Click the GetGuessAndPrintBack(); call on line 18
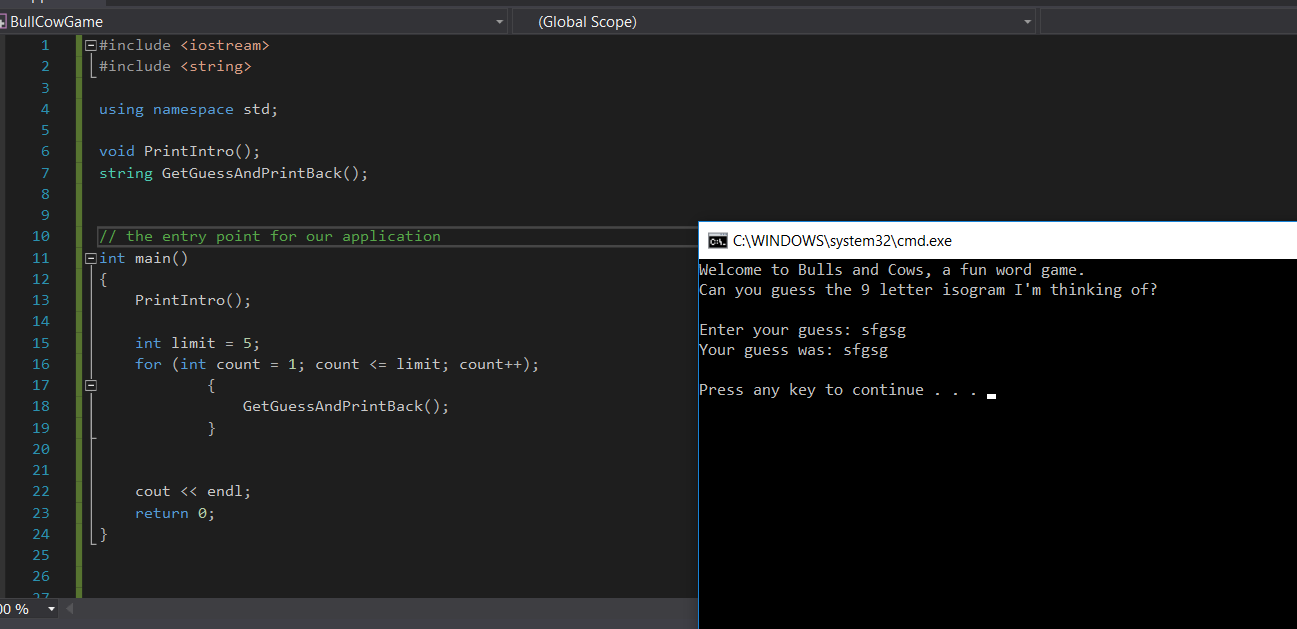Screen dimensions: 1297x629 coord(346,406)
